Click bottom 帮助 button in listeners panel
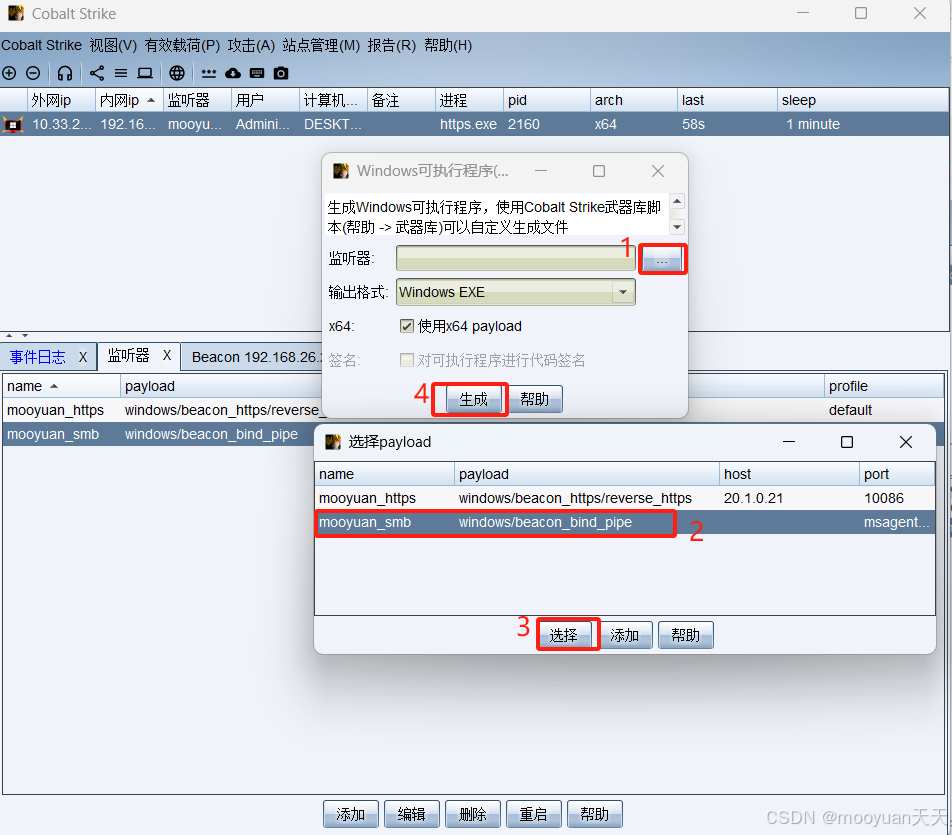This screenshot has width=952, height=835. 594,814
